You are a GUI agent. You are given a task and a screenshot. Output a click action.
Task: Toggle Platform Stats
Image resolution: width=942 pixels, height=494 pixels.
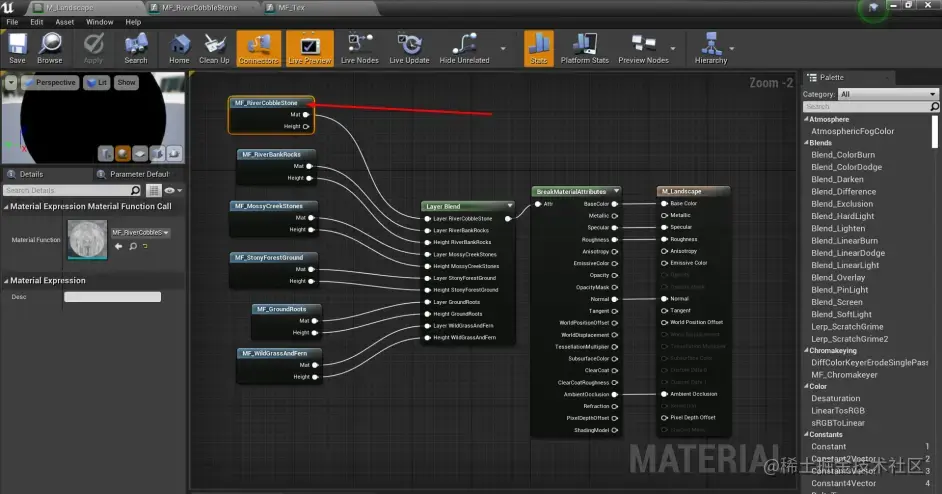(x=585, y=48)
